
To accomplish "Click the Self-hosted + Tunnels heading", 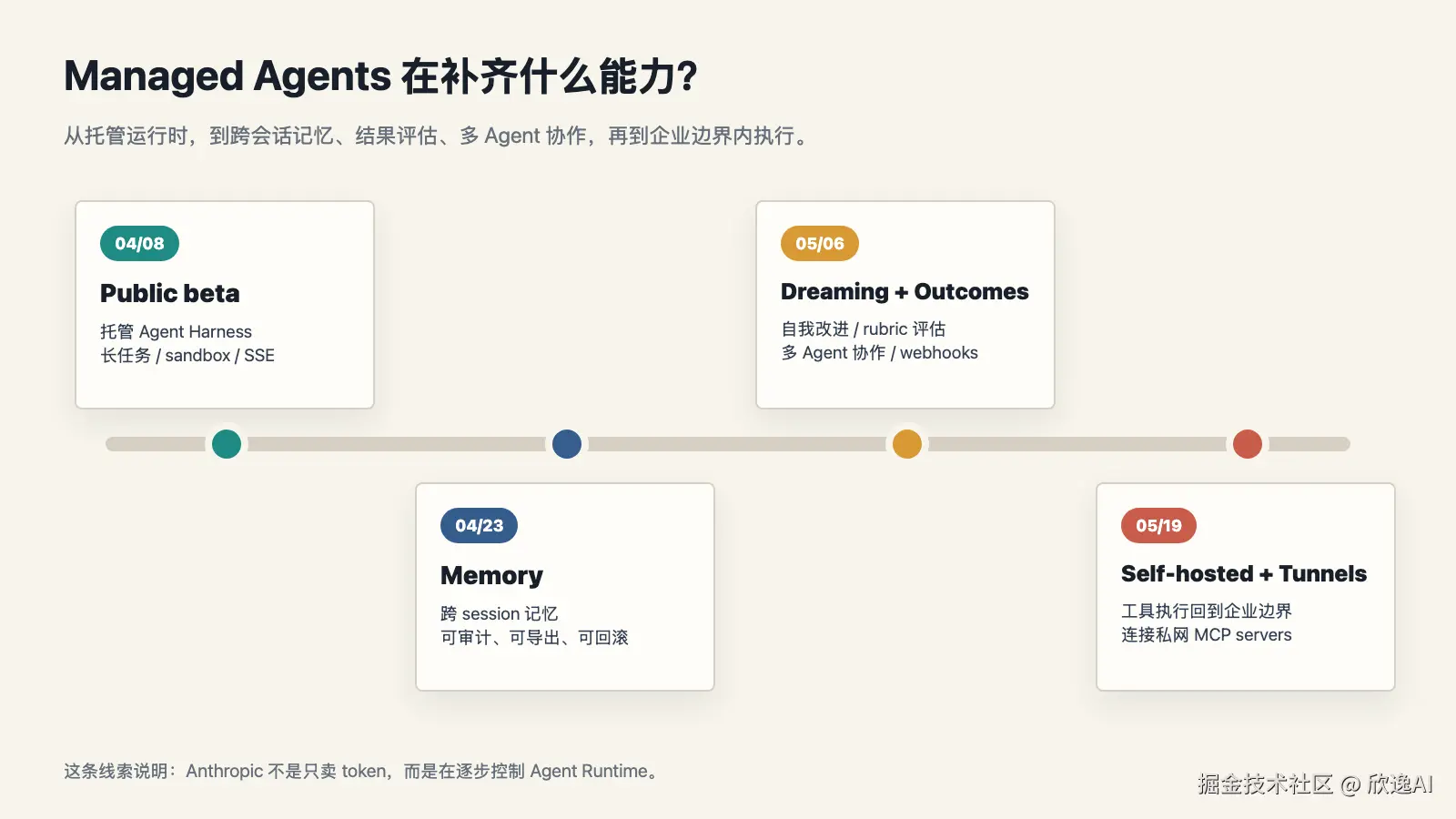I will pos(1244,573).
